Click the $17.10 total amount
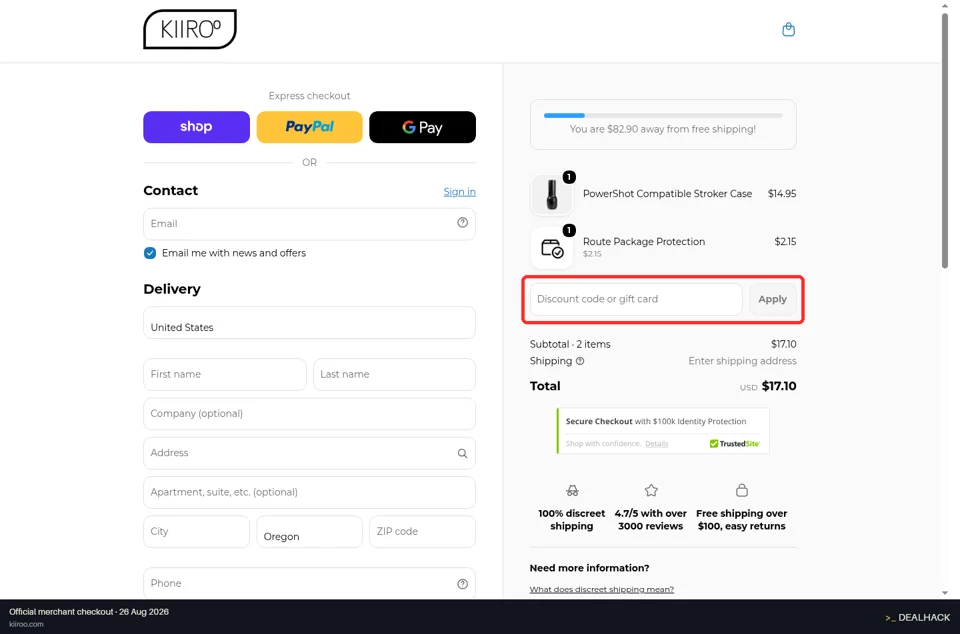The height and width of the screenshot is (634, 960). point(779,386)
